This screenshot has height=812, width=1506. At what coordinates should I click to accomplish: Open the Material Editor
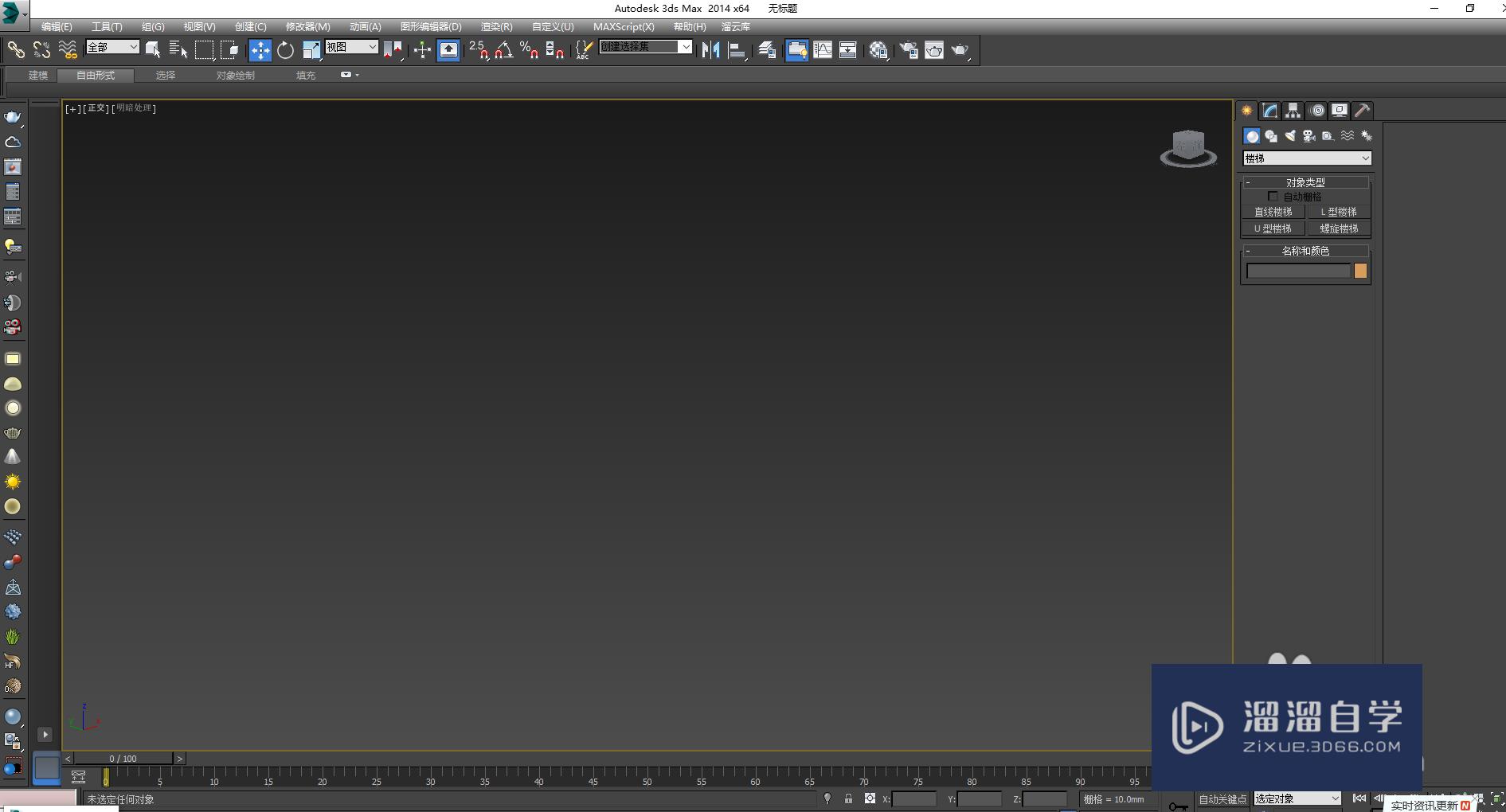pos(878,50)
